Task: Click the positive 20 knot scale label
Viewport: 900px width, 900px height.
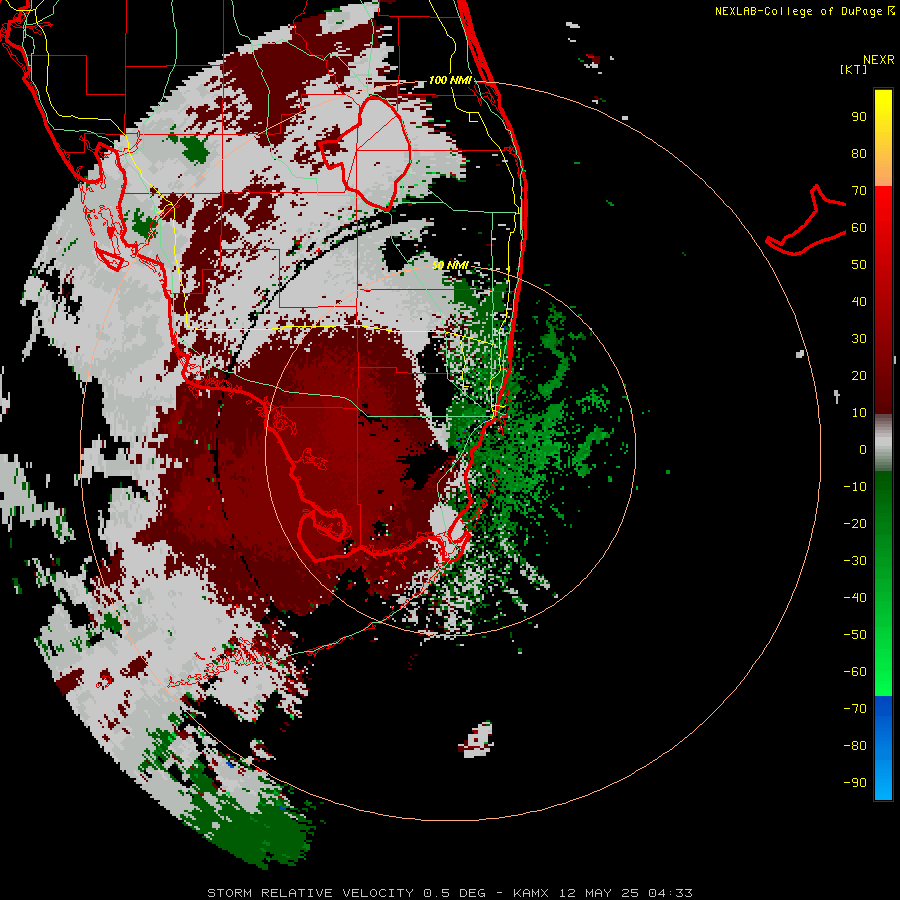Action: (859, 376)
